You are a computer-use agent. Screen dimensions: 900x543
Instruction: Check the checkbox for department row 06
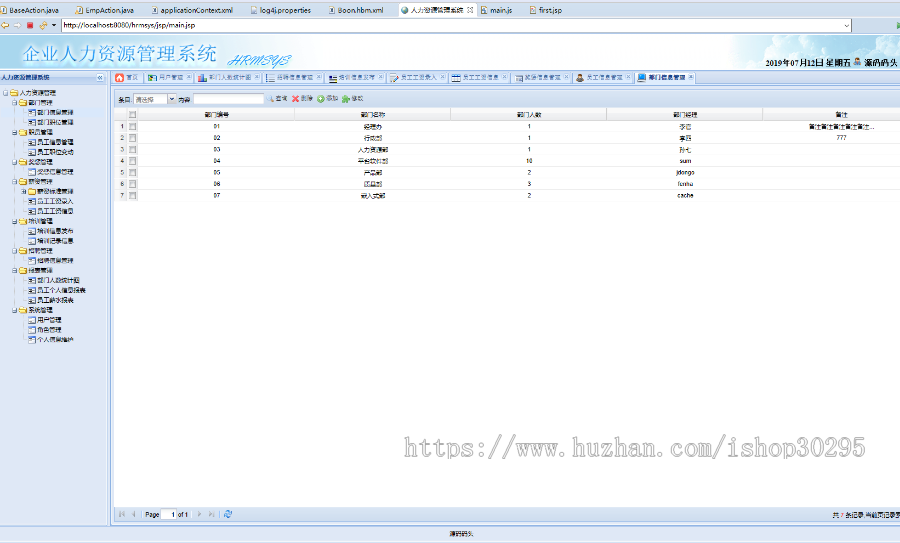[133, 184]
